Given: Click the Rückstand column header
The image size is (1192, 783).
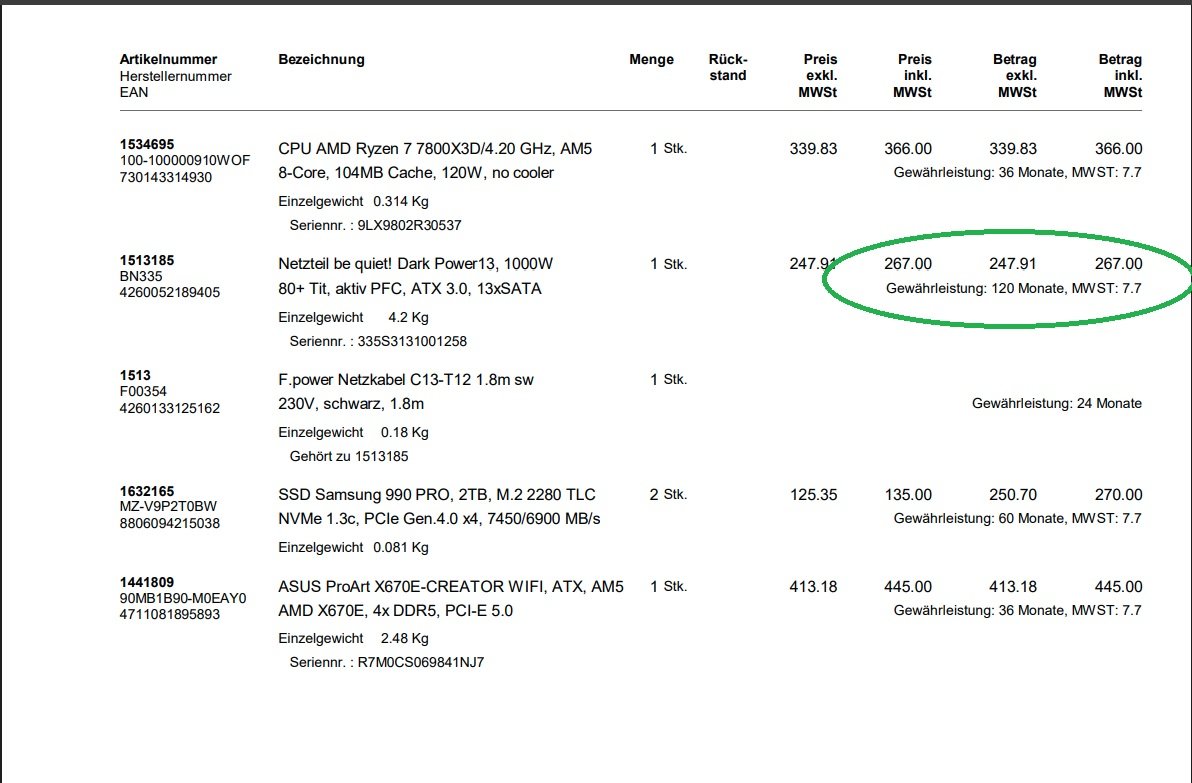Looking at the screenshot, I should [728, 68].
